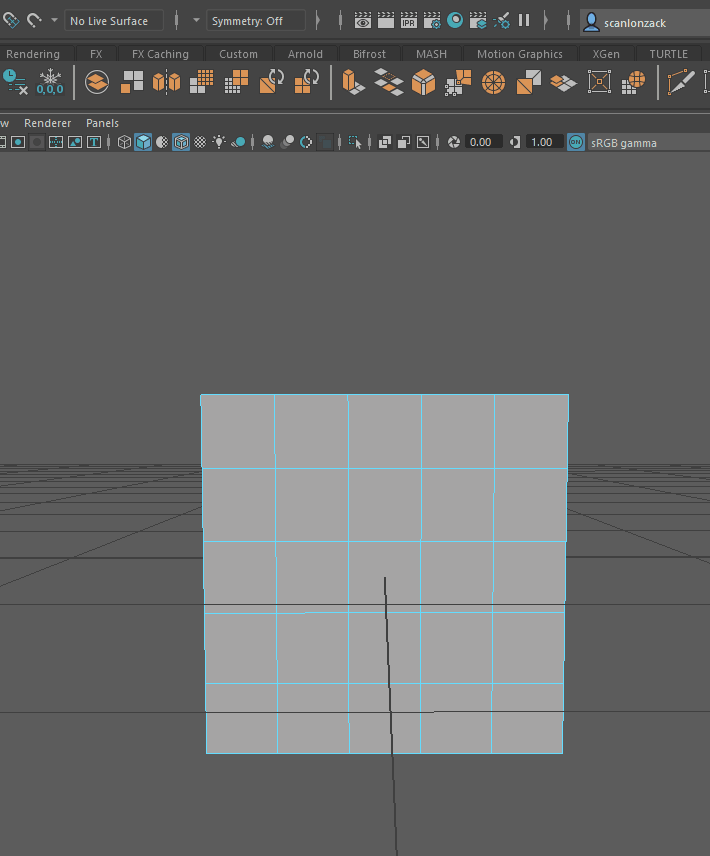Toggle smooth shade all blue cube
Viewport: 710px width, 856px height.
[x=143, y=142]
